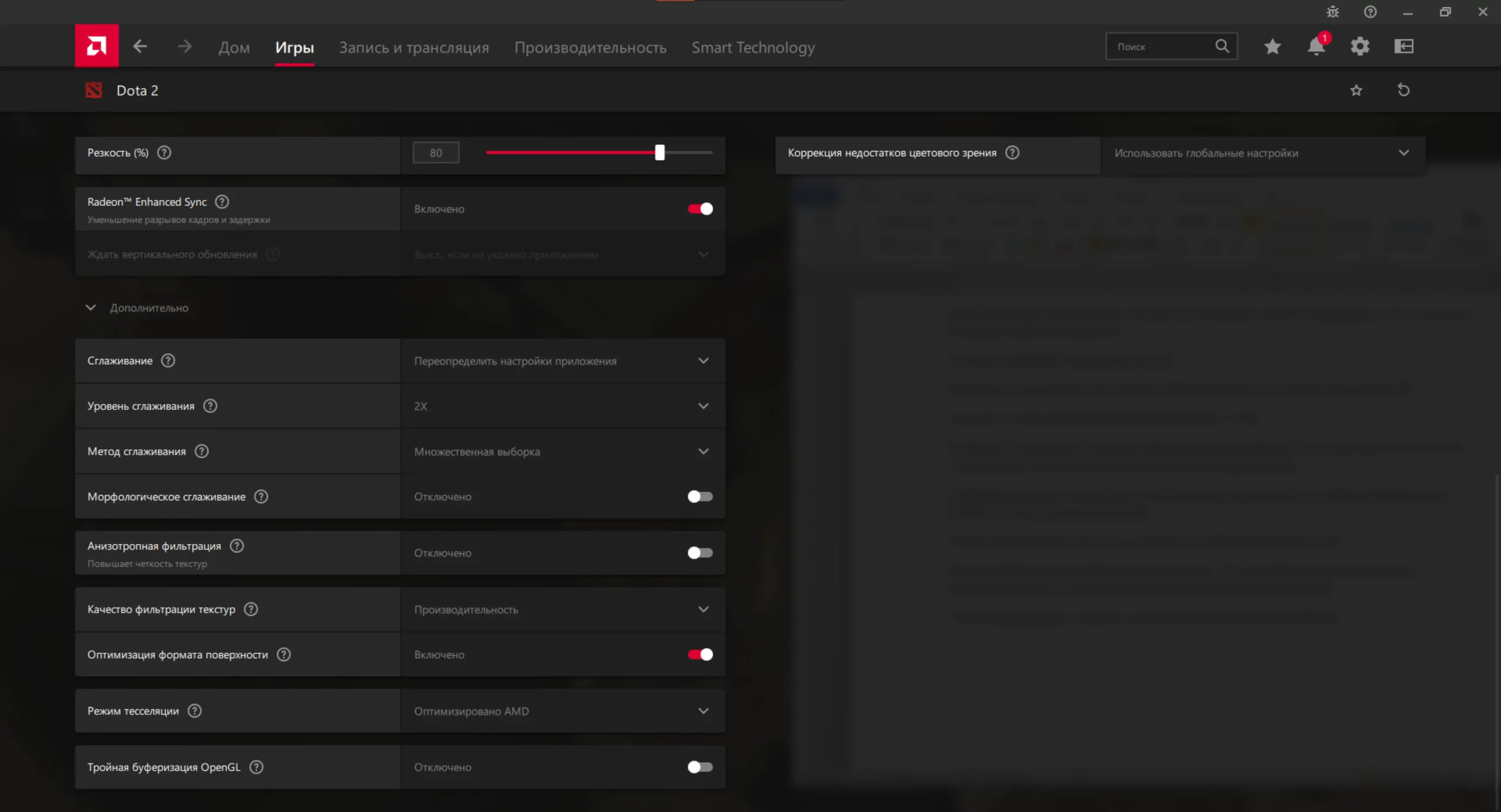Open the Уровень сглаживания 2X dropdown

pyautogui.click(x=562, y=406)
